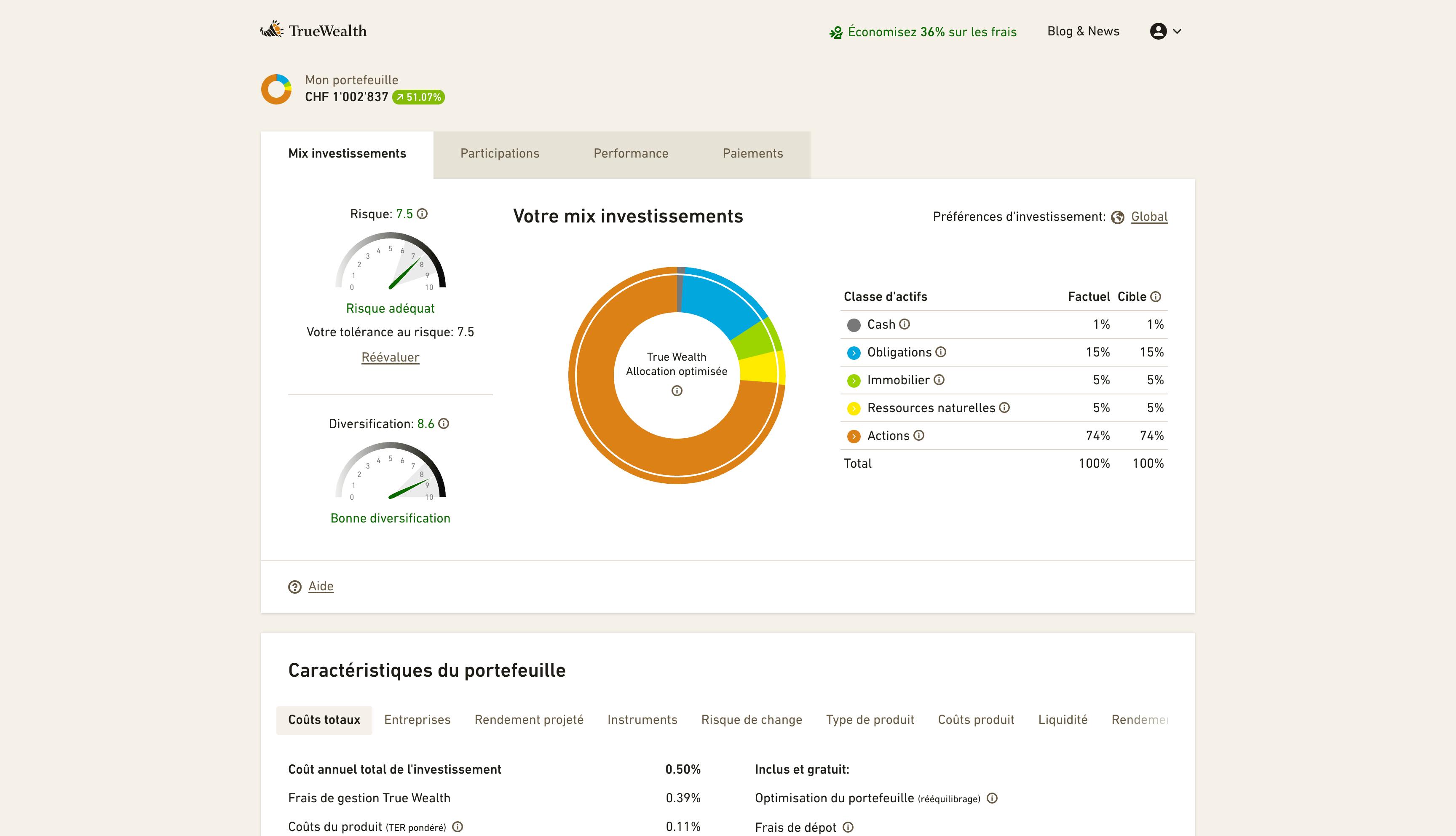Screen dimensions: 1456x836
Task: Click the Aide help link
Action: pyautogui.click(x=321, y=586)
